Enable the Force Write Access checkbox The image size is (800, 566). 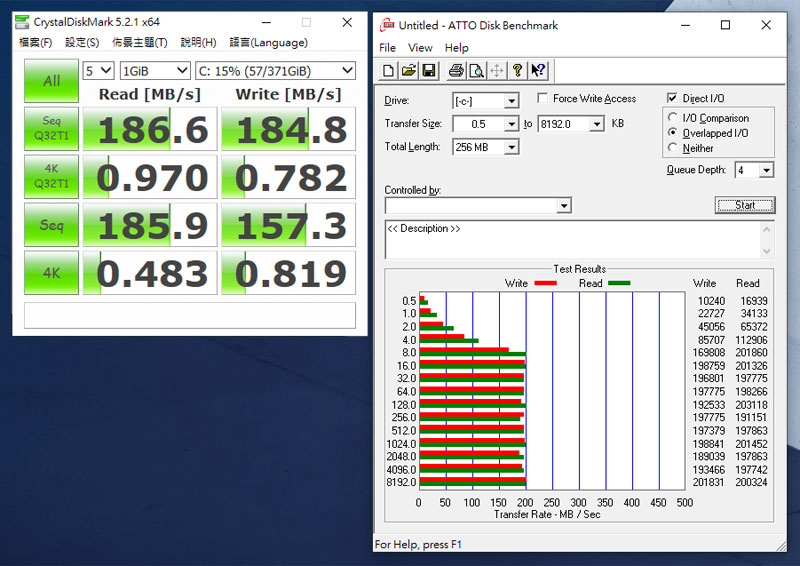(x=542, y=98)
